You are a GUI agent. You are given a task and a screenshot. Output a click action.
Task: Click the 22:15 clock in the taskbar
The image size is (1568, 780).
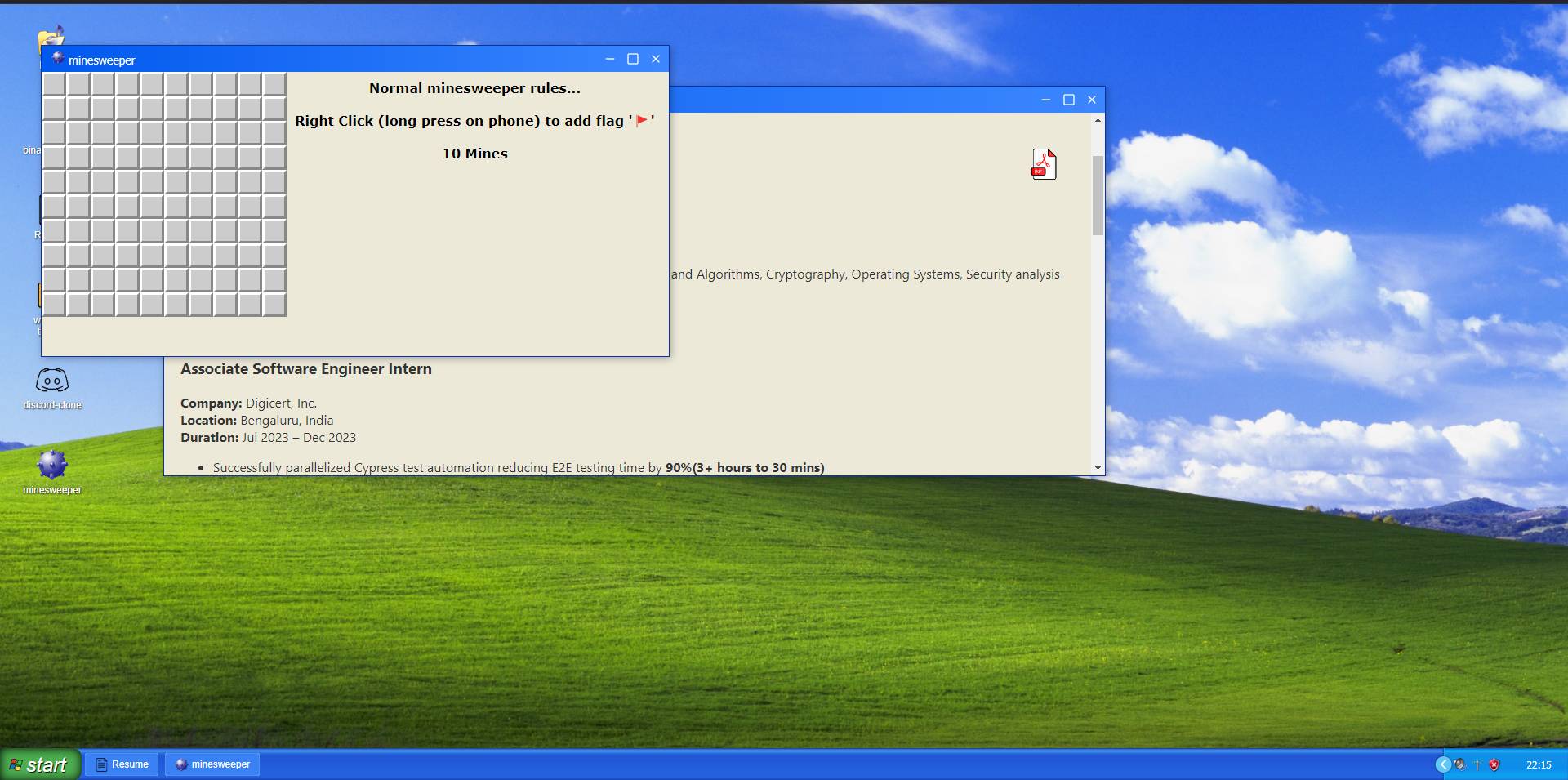pos(1539,765)
